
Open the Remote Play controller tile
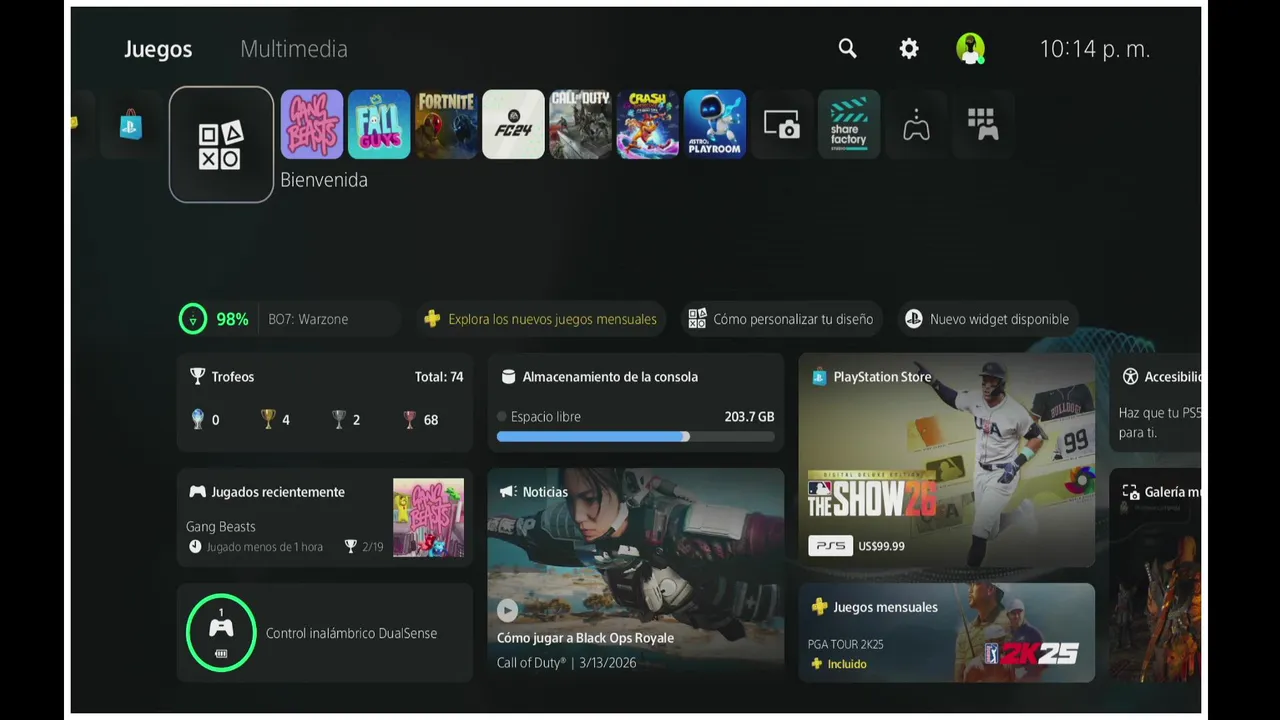(916, 124)
